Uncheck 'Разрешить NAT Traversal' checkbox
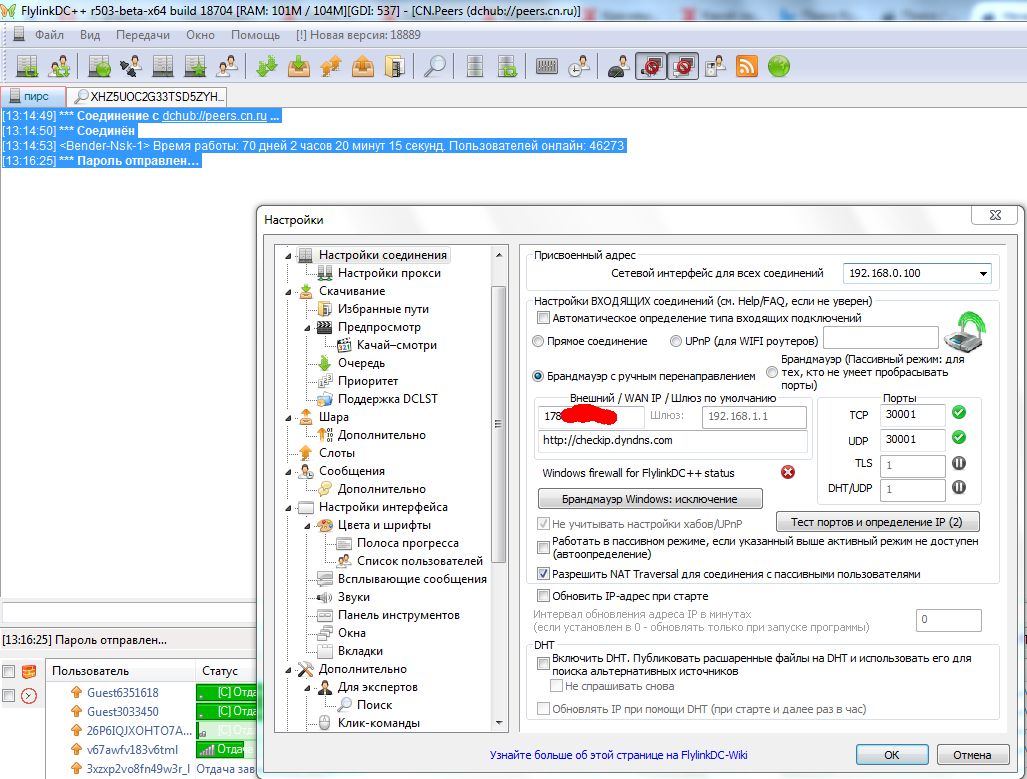The width and height of the screenshot is (1027, 779). (x=543, y=574)
